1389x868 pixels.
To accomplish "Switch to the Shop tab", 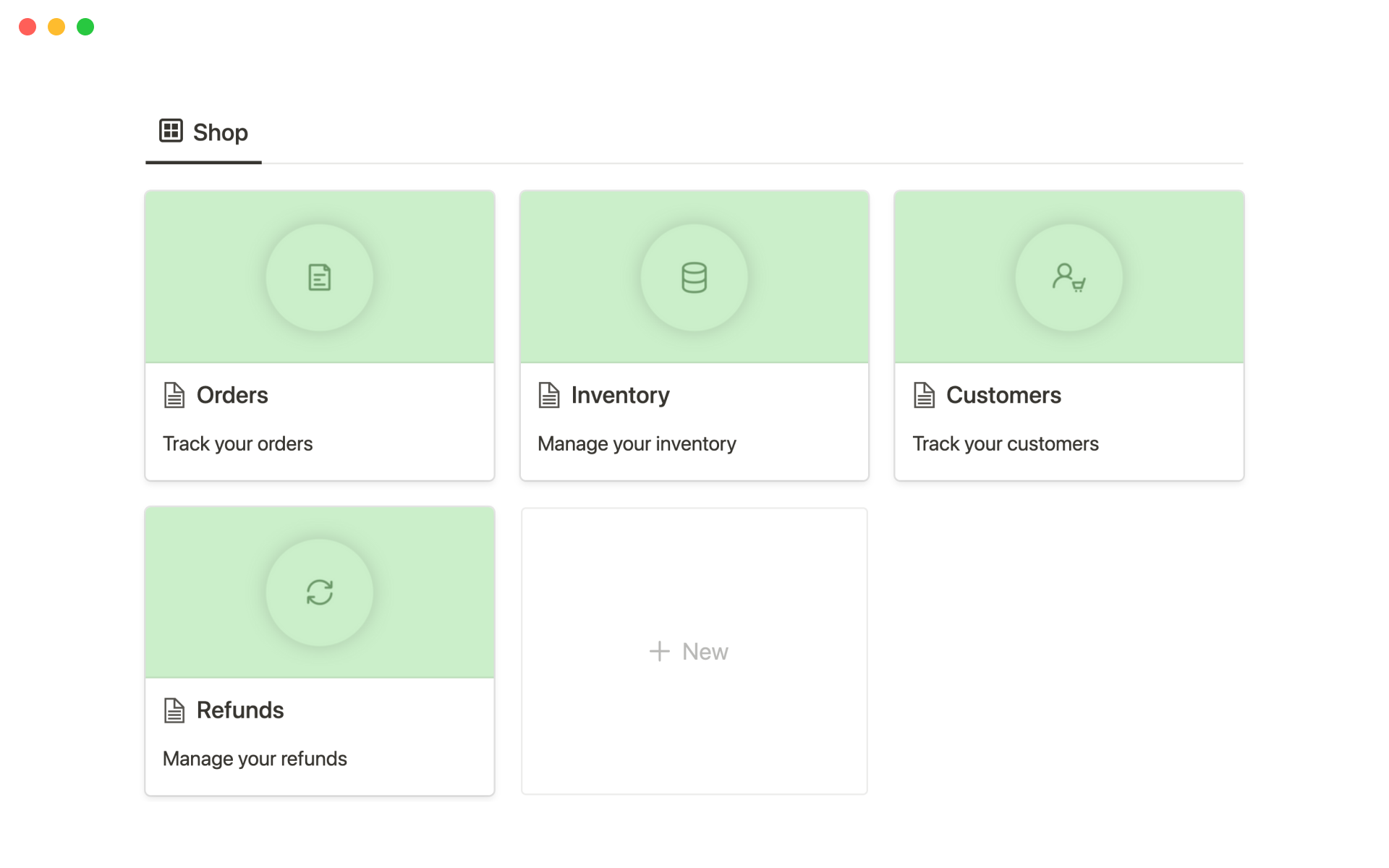I will coord(220,132).
